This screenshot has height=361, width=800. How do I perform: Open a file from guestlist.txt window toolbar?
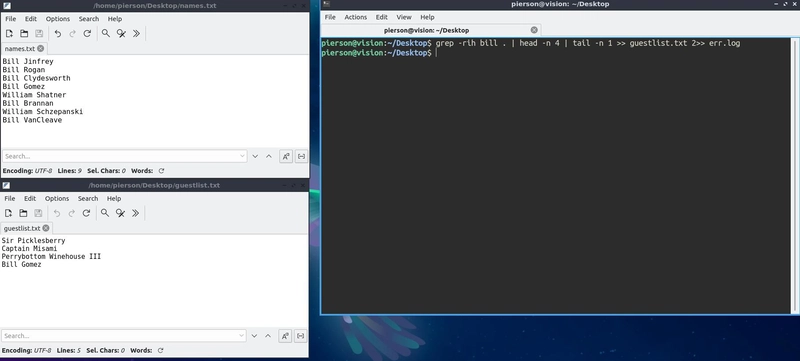[x=23, y=213]
